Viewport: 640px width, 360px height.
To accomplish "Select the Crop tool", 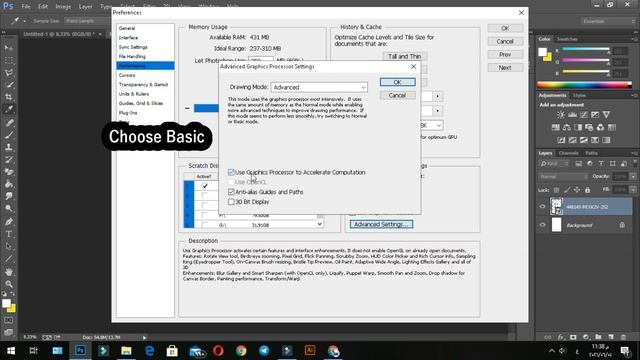I will click(9, 97).
